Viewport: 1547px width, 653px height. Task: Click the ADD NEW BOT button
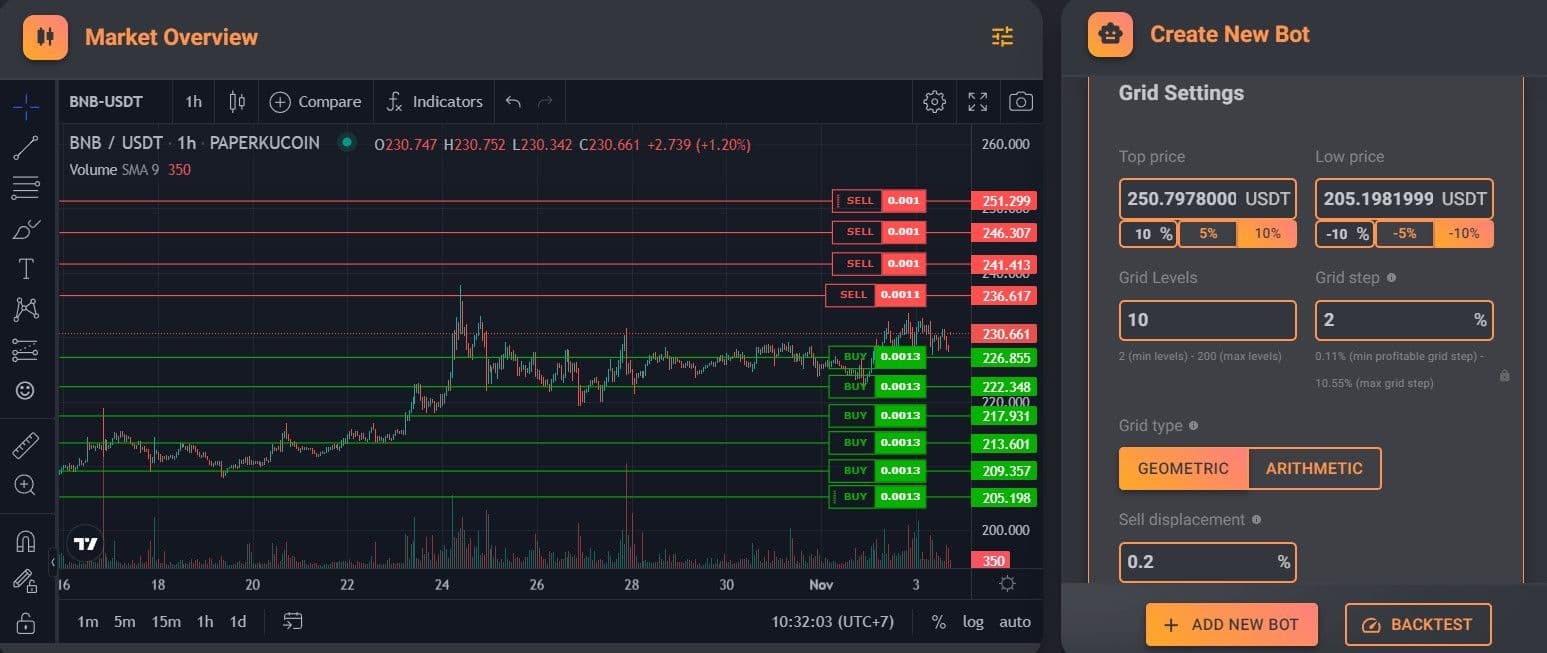click(1231, 625)
